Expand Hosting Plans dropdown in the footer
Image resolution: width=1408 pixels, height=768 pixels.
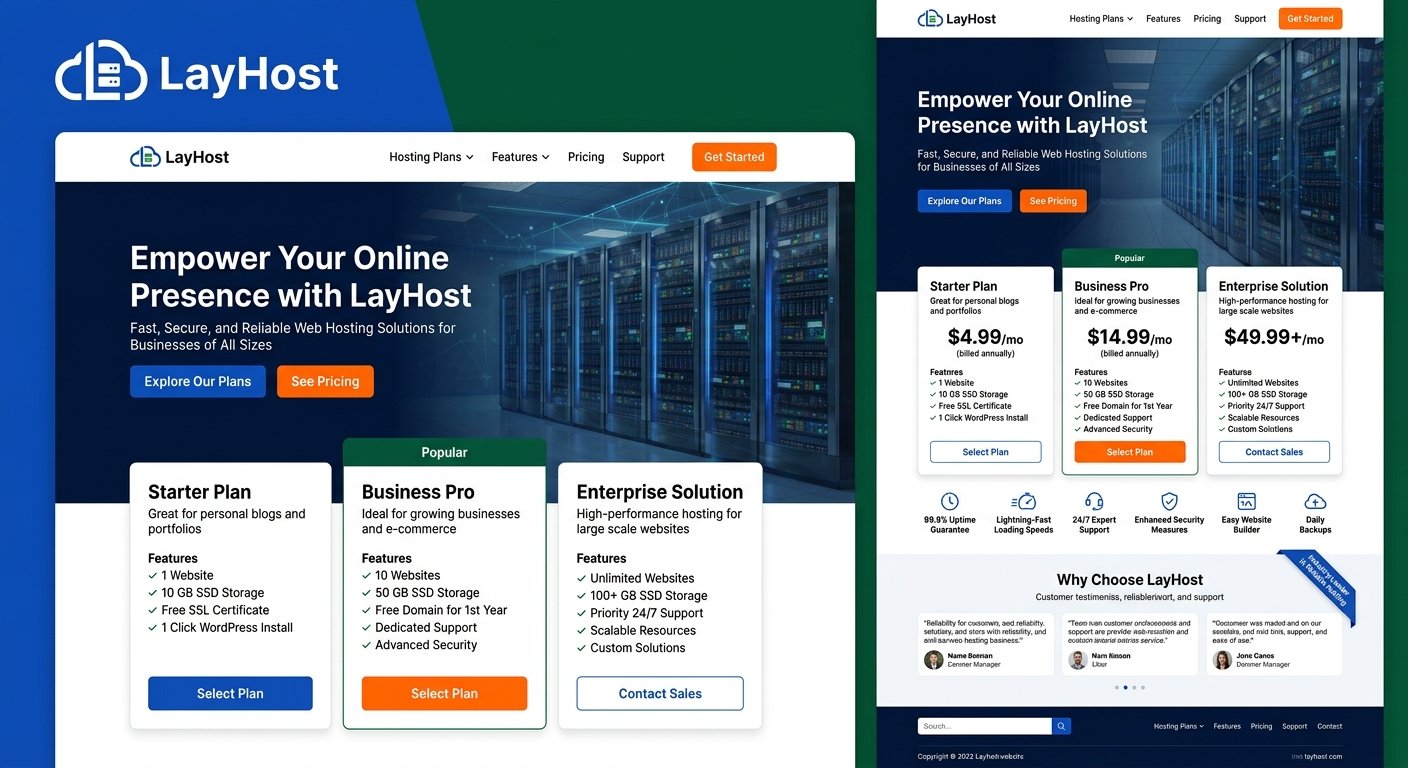tap(1178, 726)
